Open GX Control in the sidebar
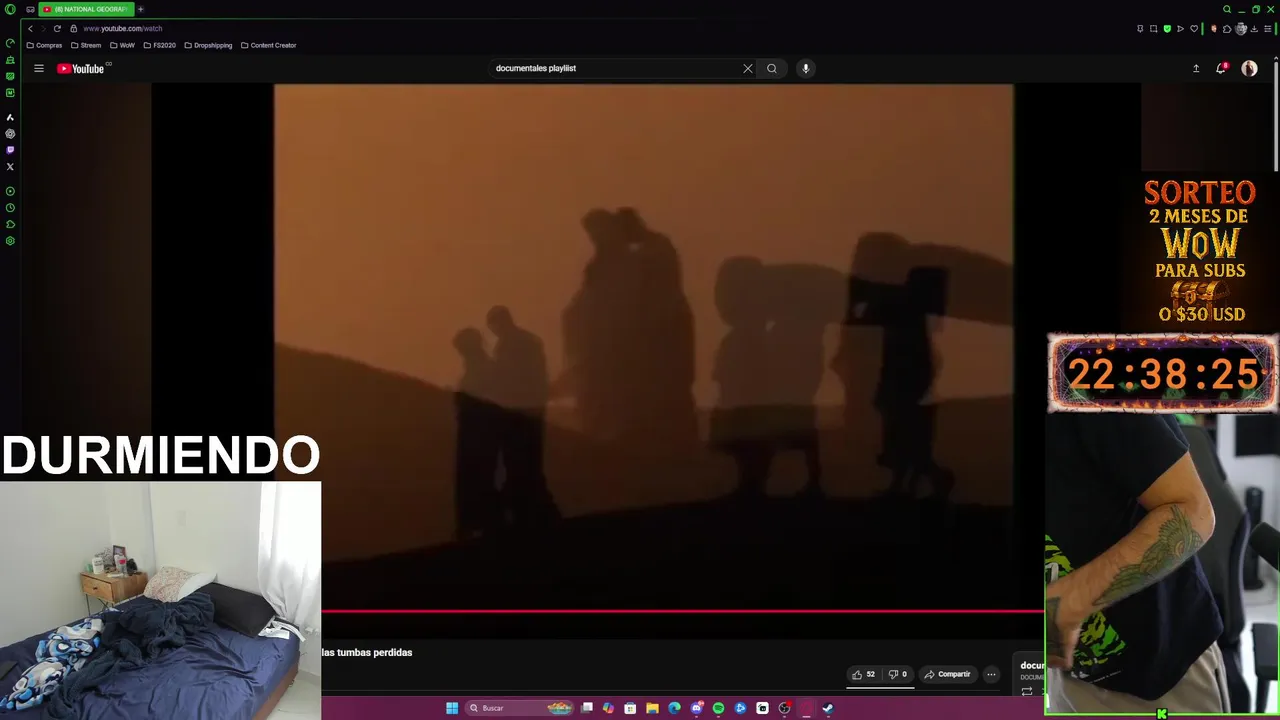Viewport: 1280px width, 720px height. click(10, 43)
